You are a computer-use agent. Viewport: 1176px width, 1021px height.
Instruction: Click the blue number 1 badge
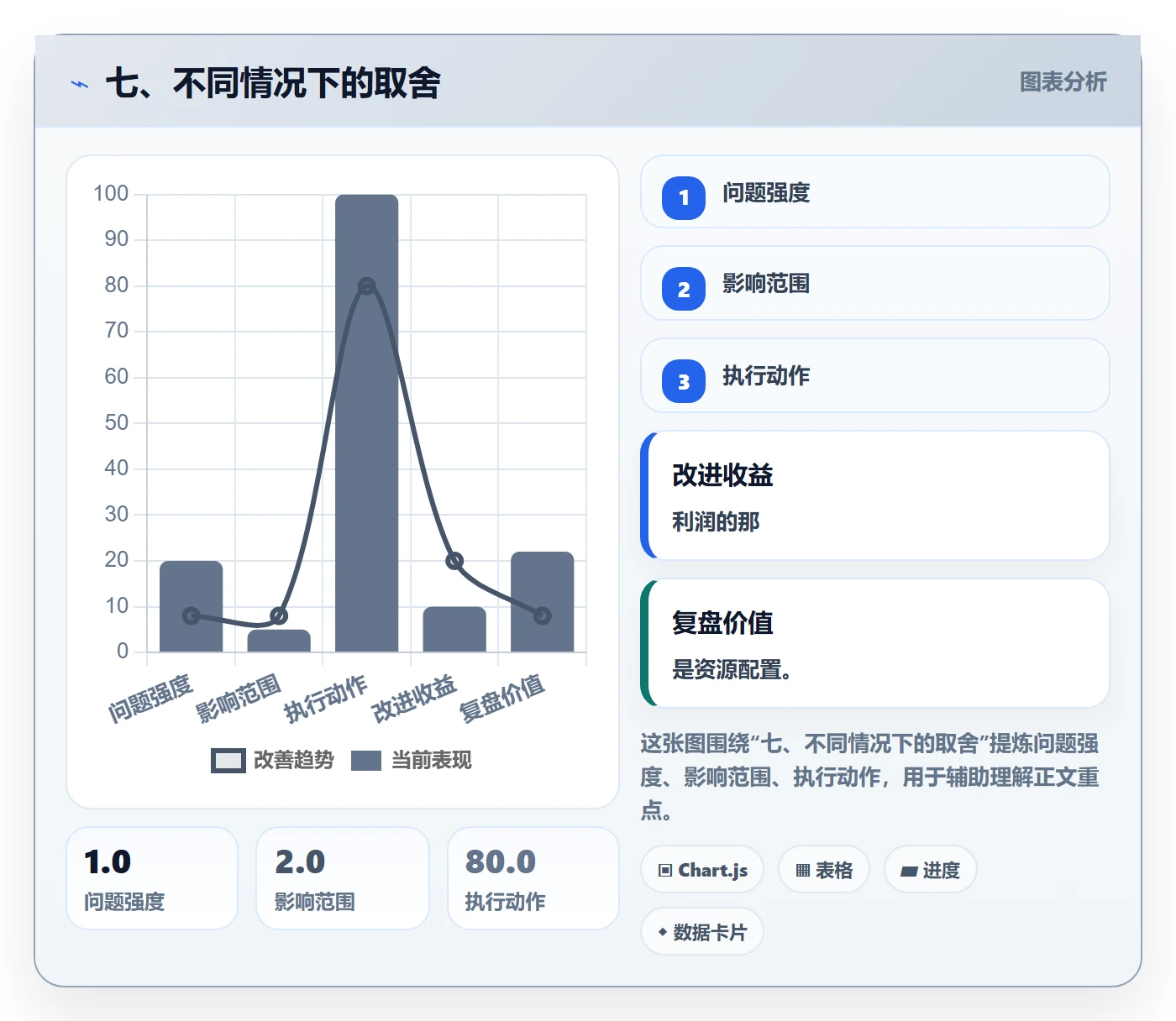(684, 197)
